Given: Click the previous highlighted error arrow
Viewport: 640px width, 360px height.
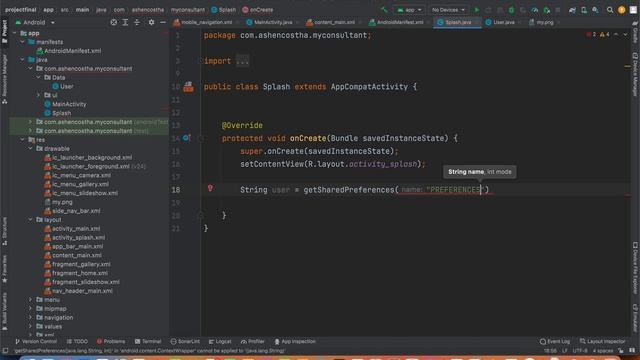Looking at the screenshot, I should click(616, 35).
